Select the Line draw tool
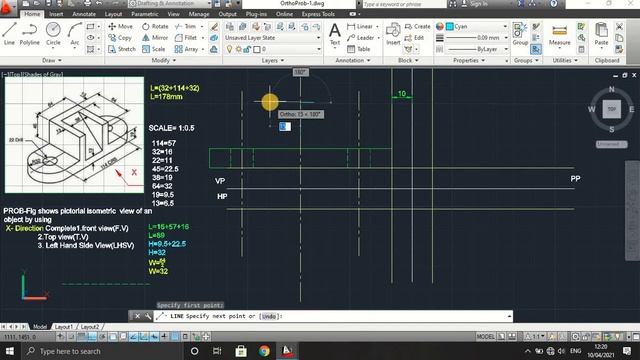The height and width of the screenshot is (360, 640). pos(9,33)
